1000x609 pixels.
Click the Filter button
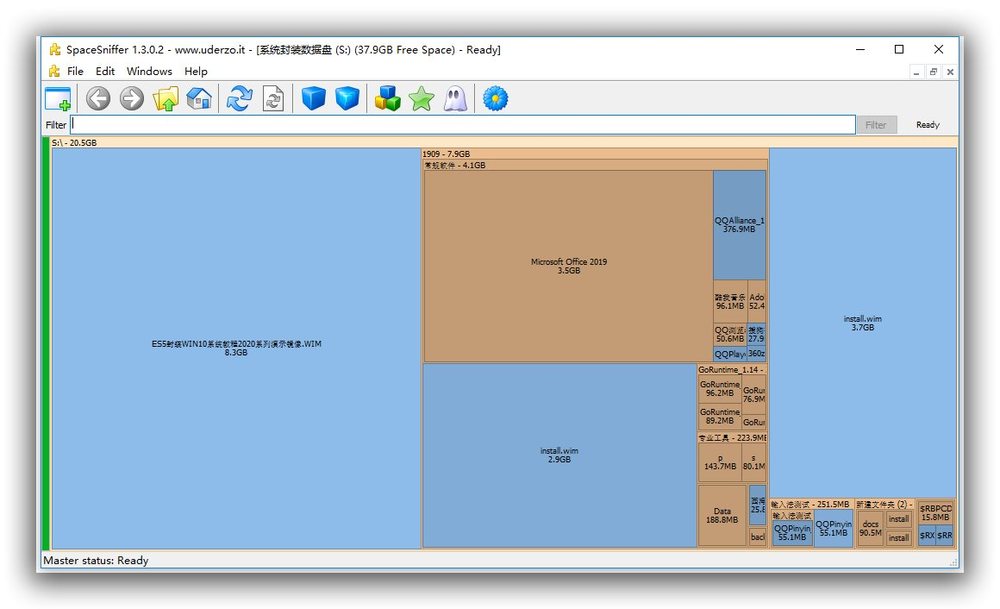[x=876, y=125]
